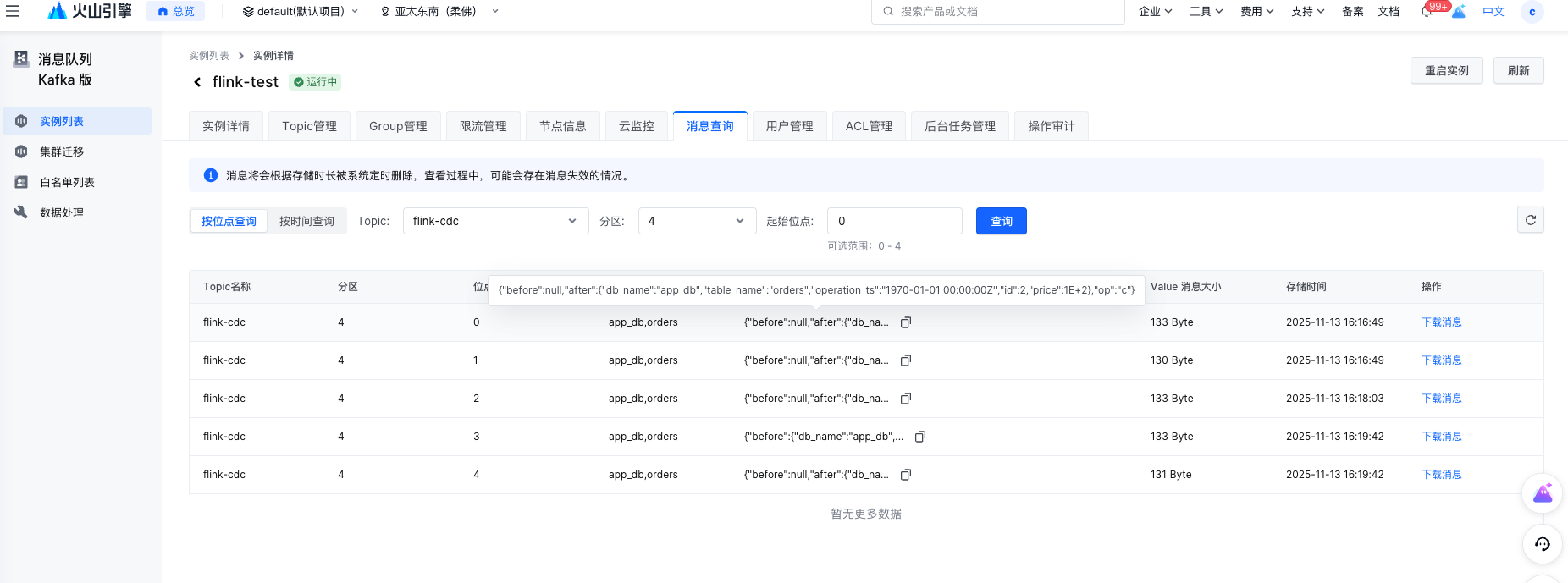Switch to query by offset mode
Screen dimensions: 1568x583
(x=229, y=221)
